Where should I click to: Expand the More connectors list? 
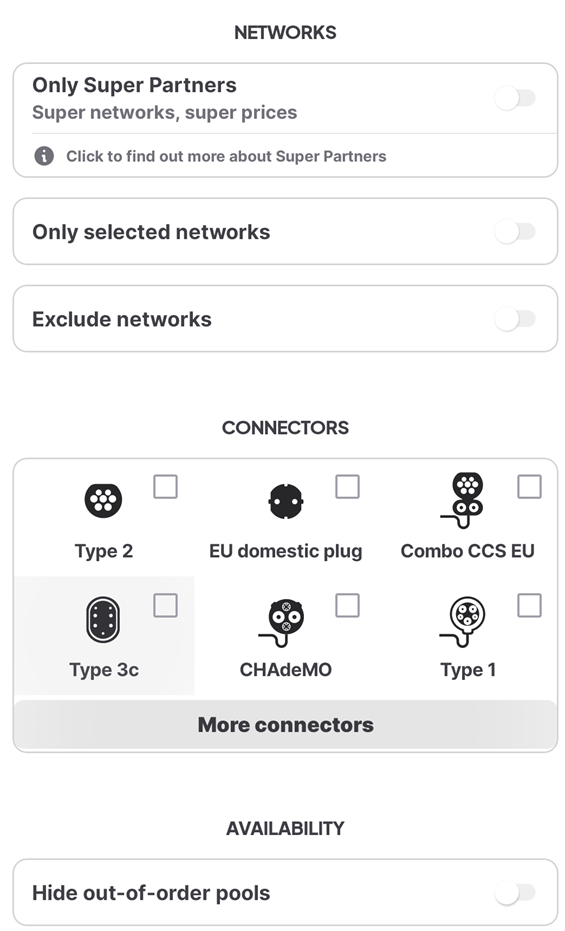tap(285, 725)
